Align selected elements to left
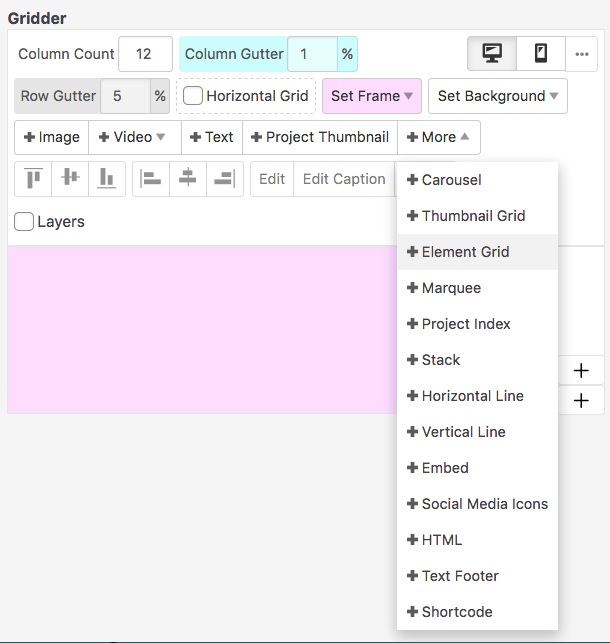This screenshot has height=643, width=610. coord(151,179)
